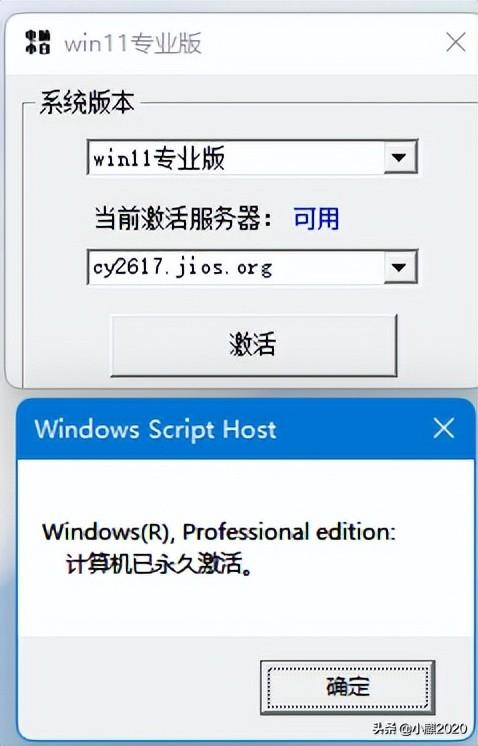The width and height of the screenshot is (478, 746).
Task: Click the 系统版本 group label
Action: [x=87, y=102]
